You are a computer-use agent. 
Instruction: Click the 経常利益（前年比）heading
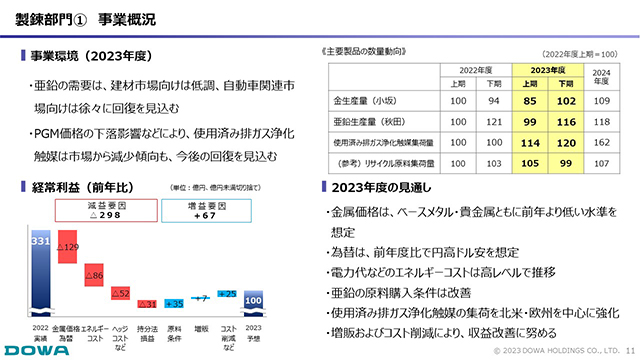82,187
